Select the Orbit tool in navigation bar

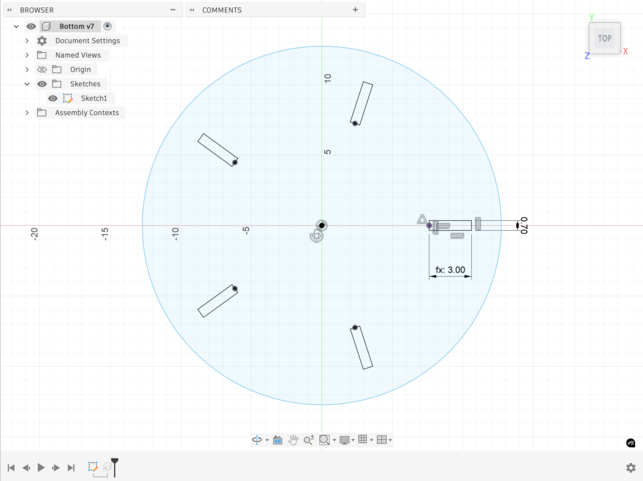257,440
